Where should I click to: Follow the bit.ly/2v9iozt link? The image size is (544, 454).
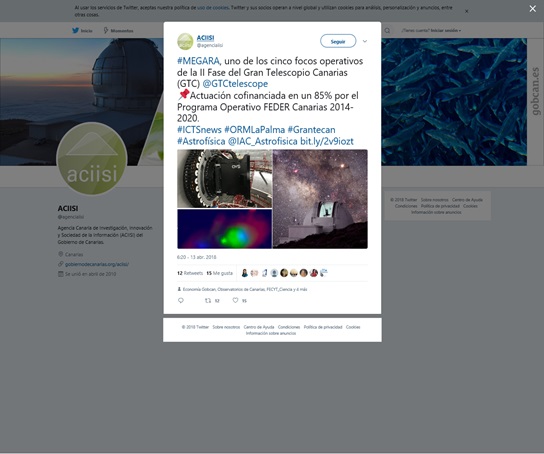(x=327, y=141)
